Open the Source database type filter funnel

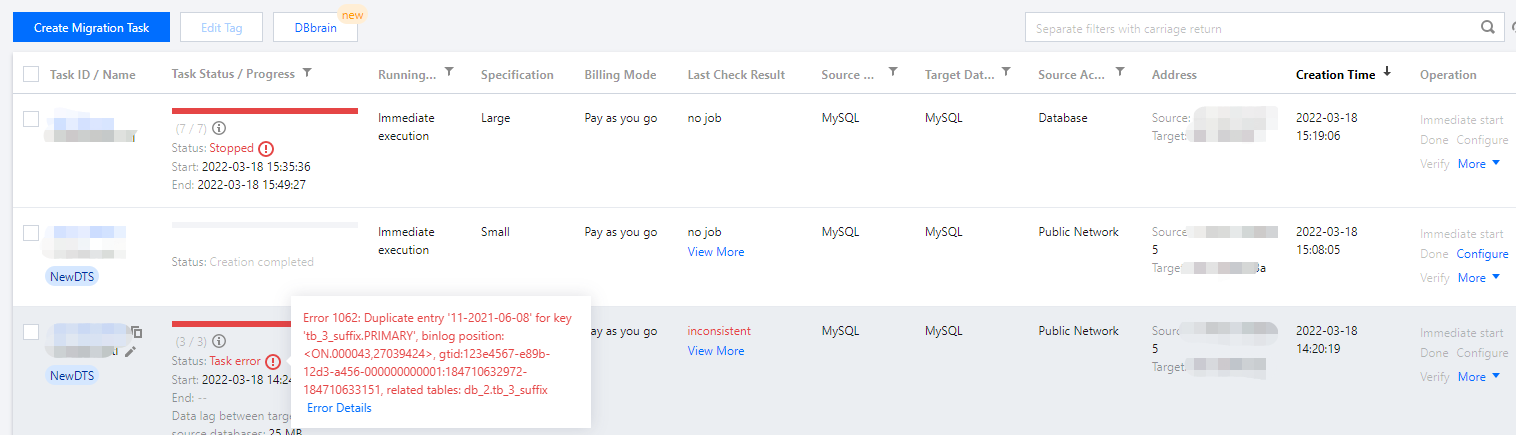point(893,72)
